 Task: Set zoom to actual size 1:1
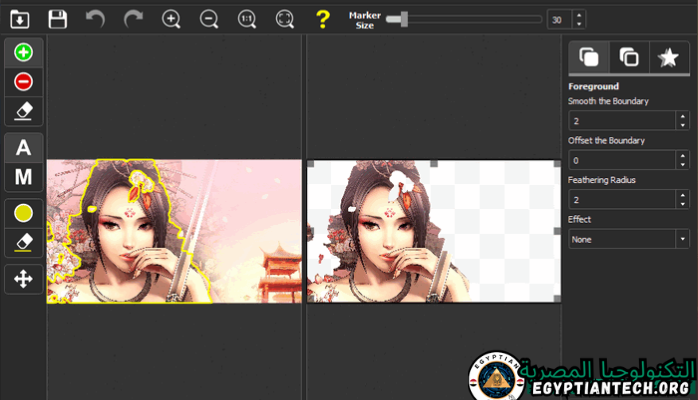(247, 18)
